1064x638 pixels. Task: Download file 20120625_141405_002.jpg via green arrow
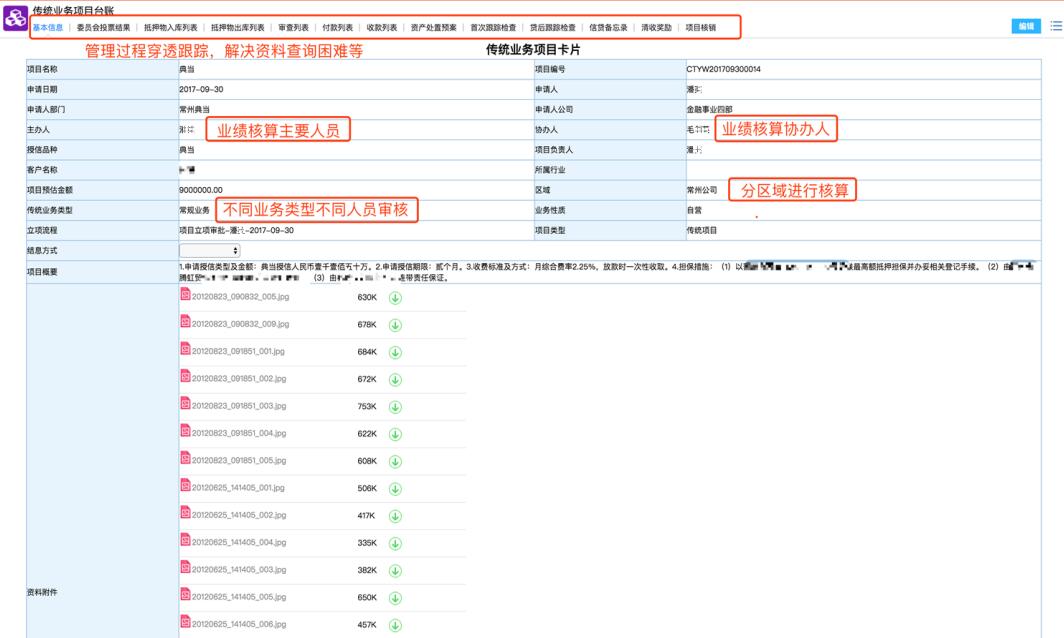pyautogui.click(x=395, y=516)
